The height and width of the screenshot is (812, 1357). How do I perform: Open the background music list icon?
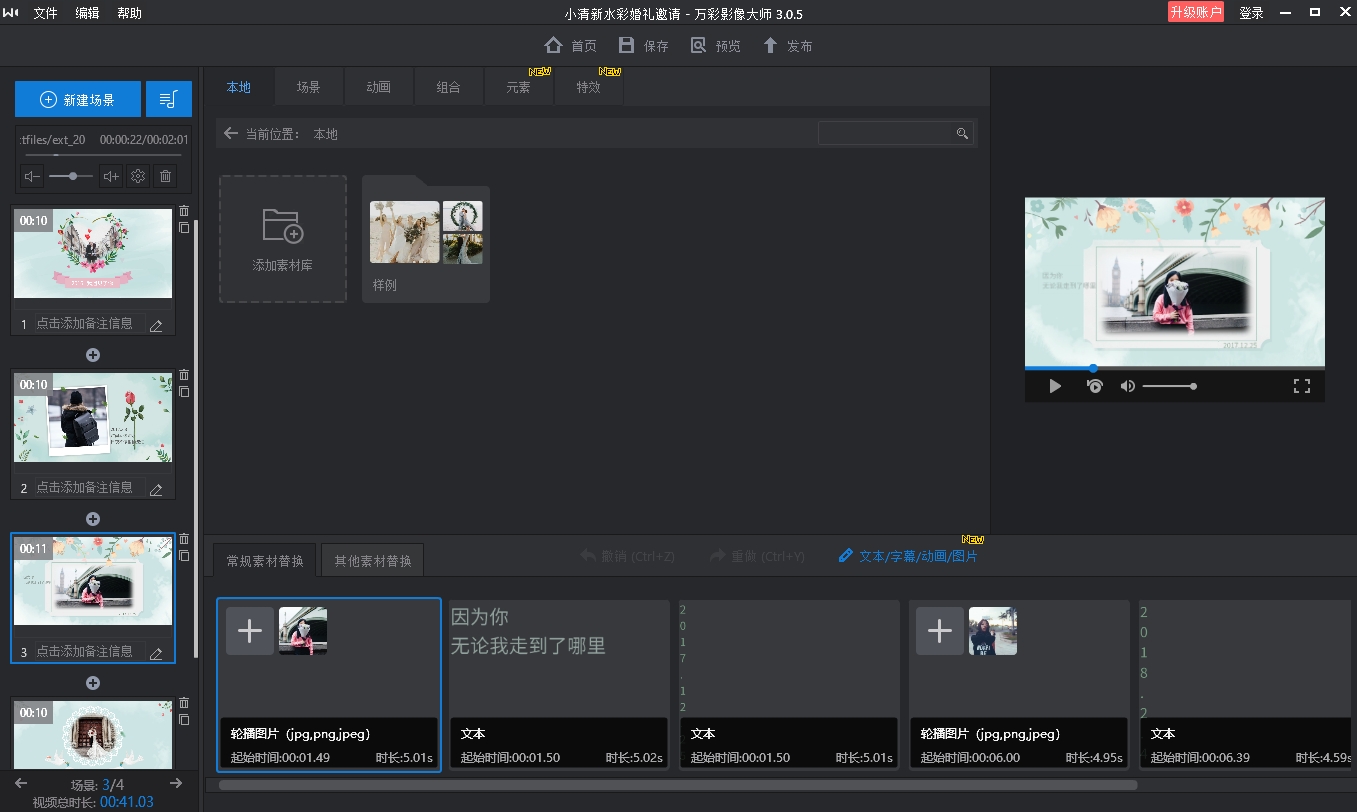[x=168, y=99]
